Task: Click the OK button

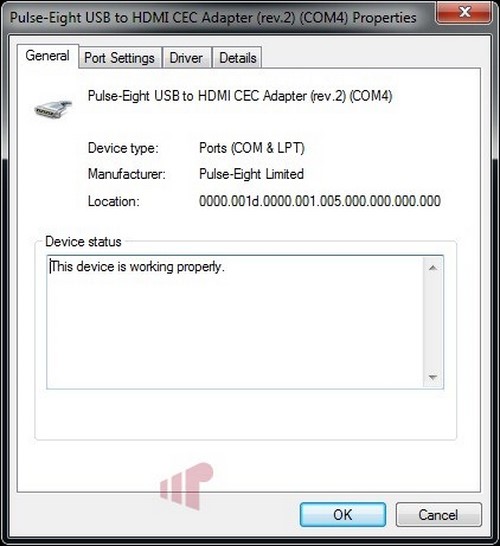Action: click(x=343, y=514)
